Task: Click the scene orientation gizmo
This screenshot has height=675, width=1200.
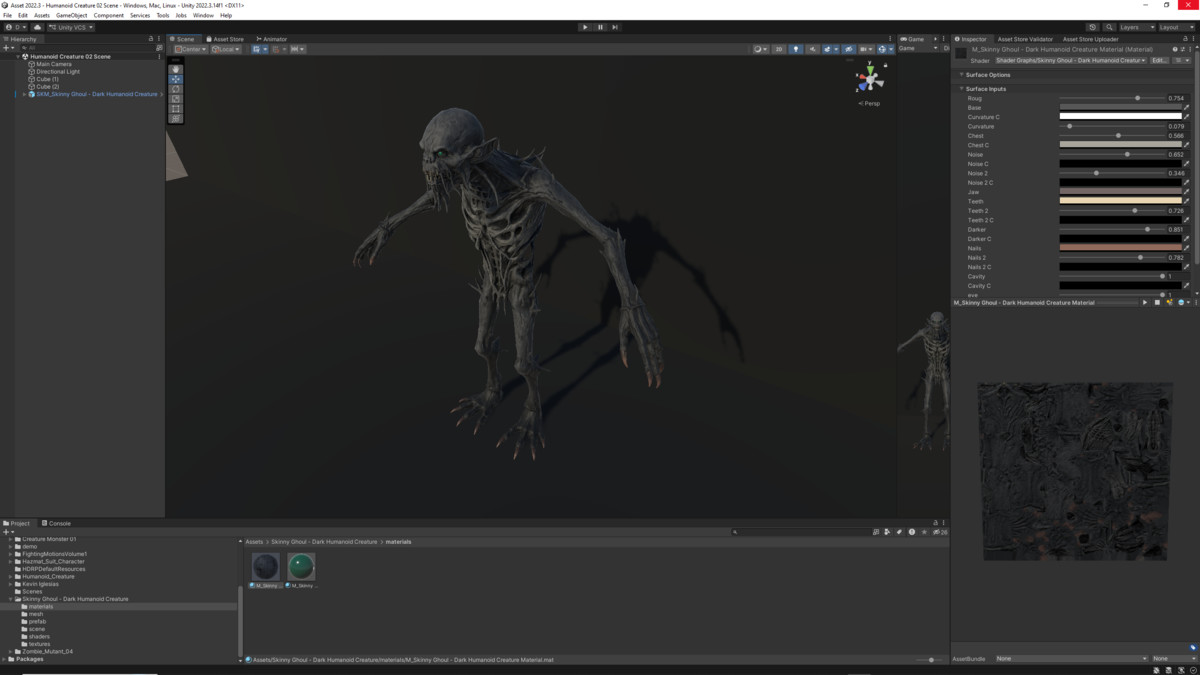Action: [x=870, y=79]
